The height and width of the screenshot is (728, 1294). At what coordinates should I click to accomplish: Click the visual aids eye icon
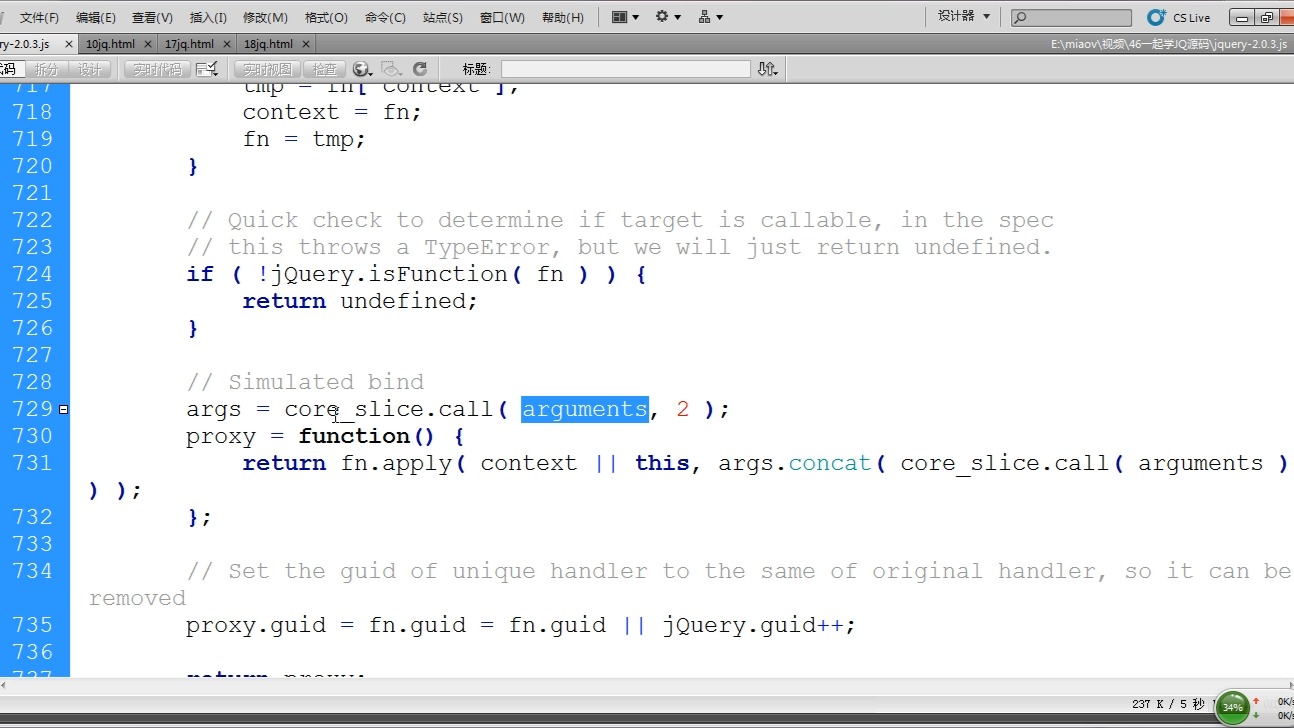(x=391, y=69)
